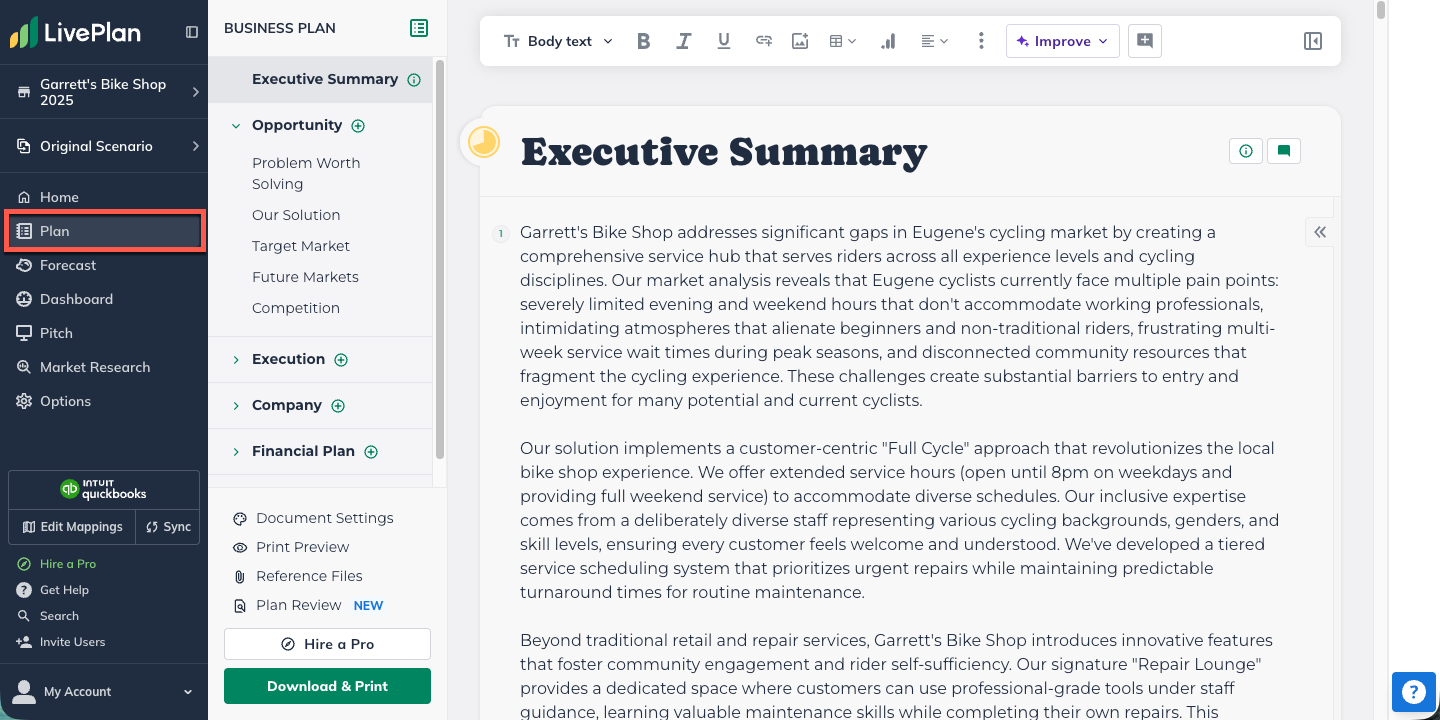Click the paragraph number 1 marker
Screen dimensions: 1440x720
coord(501,234)
